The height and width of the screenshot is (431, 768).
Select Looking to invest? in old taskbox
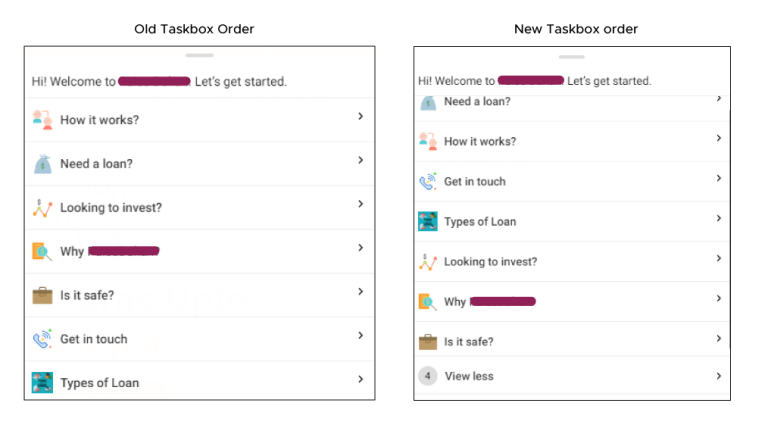pyautogui.click(x=111, y=208)
